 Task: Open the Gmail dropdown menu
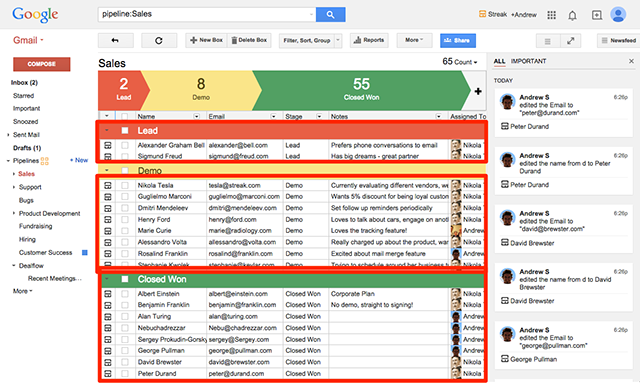(29, 40)
